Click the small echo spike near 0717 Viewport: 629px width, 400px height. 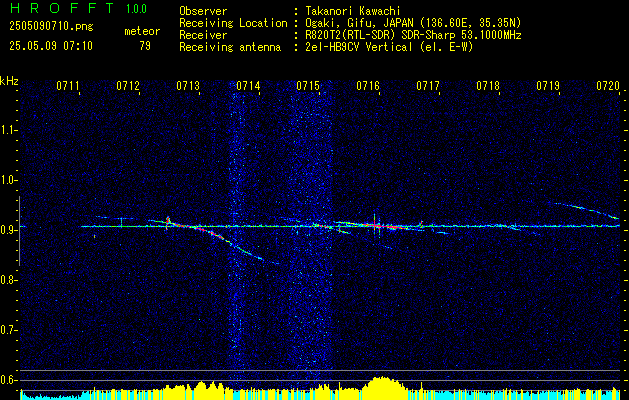pos(421,224)
